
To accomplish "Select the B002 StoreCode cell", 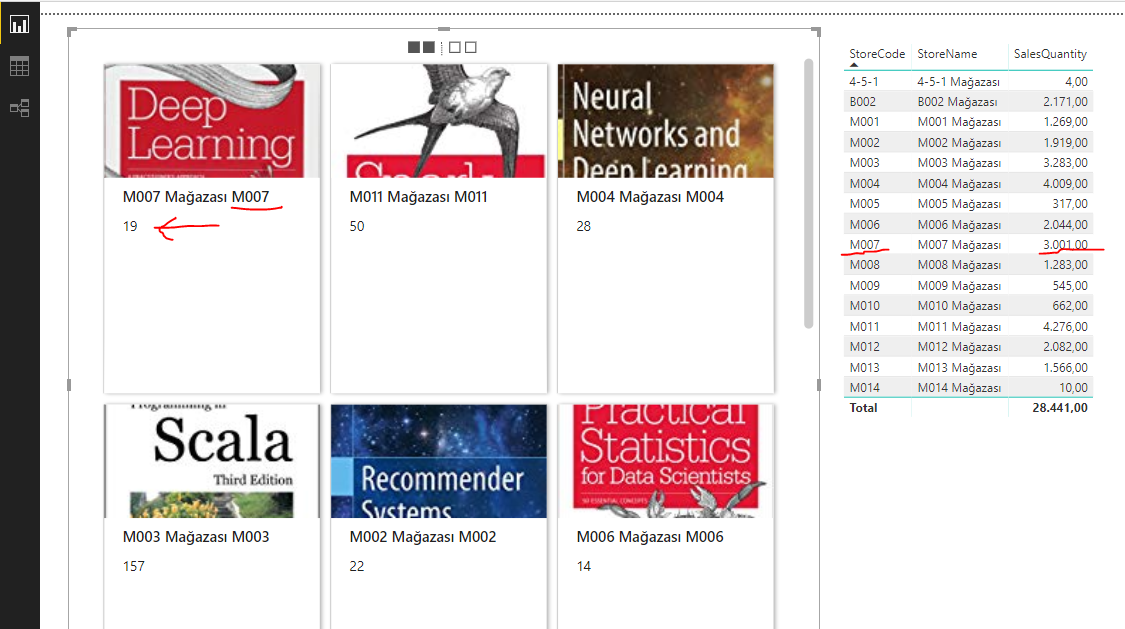I will click(862, 102).
